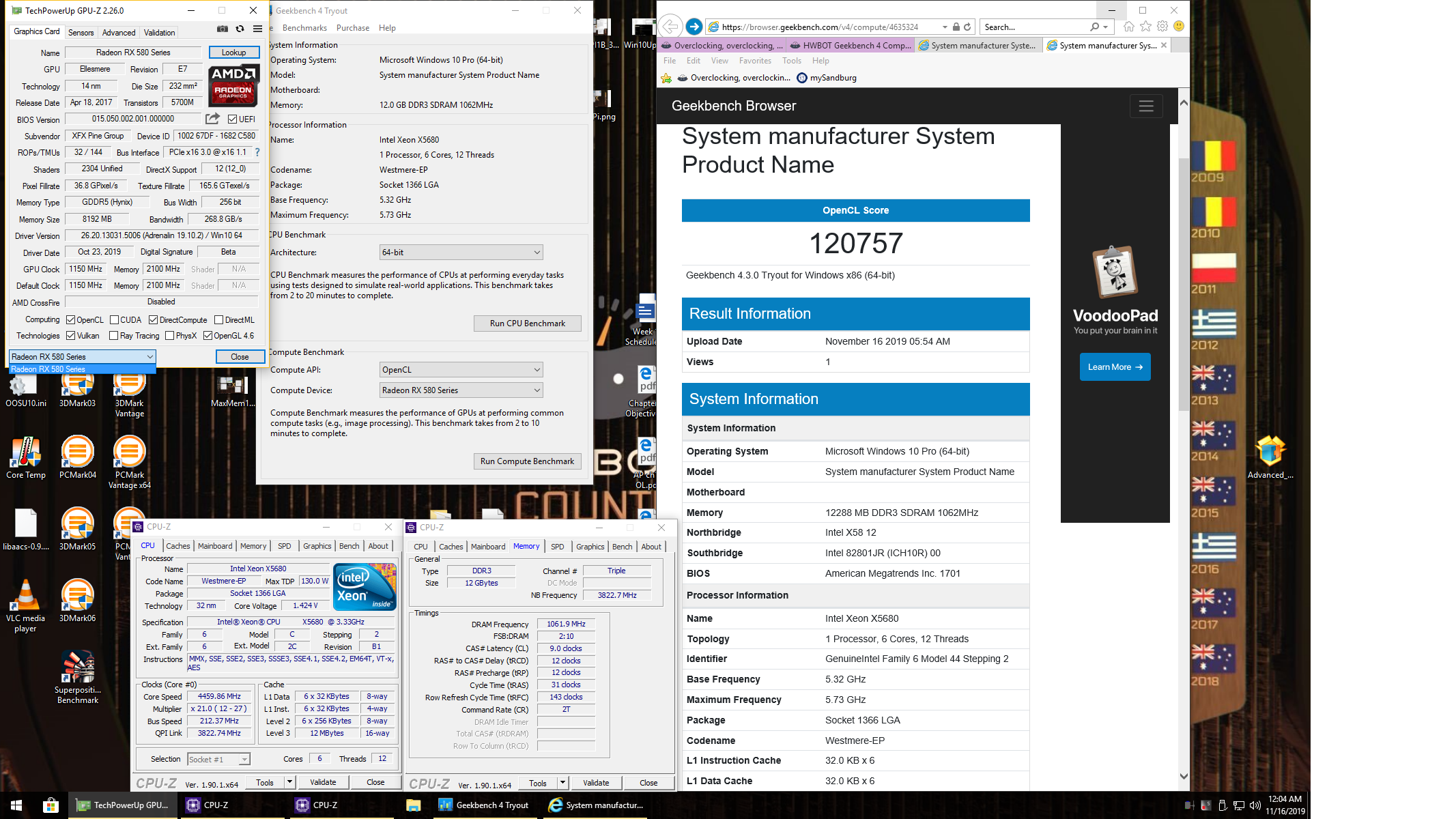Screen dimensions: 1456x819
Task: Open the Geekbench Browser hamburger menu
Action: coord(1146,106)
